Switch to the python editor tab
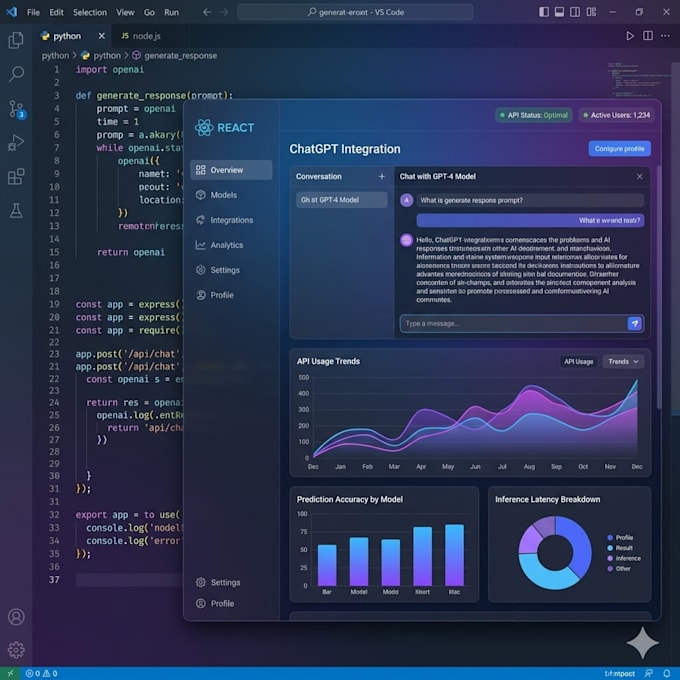 [x=67, y=36]
